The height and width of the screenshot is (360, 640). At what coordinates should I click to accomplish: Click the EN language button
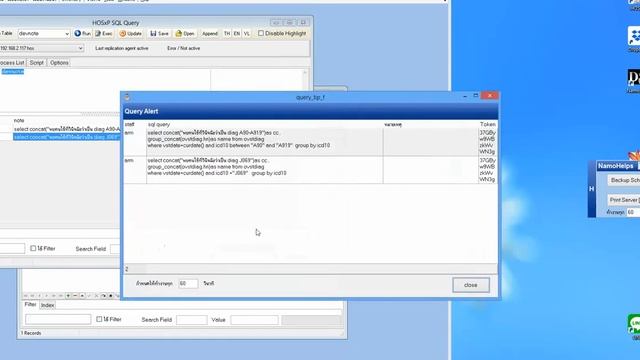pos(237,33)
